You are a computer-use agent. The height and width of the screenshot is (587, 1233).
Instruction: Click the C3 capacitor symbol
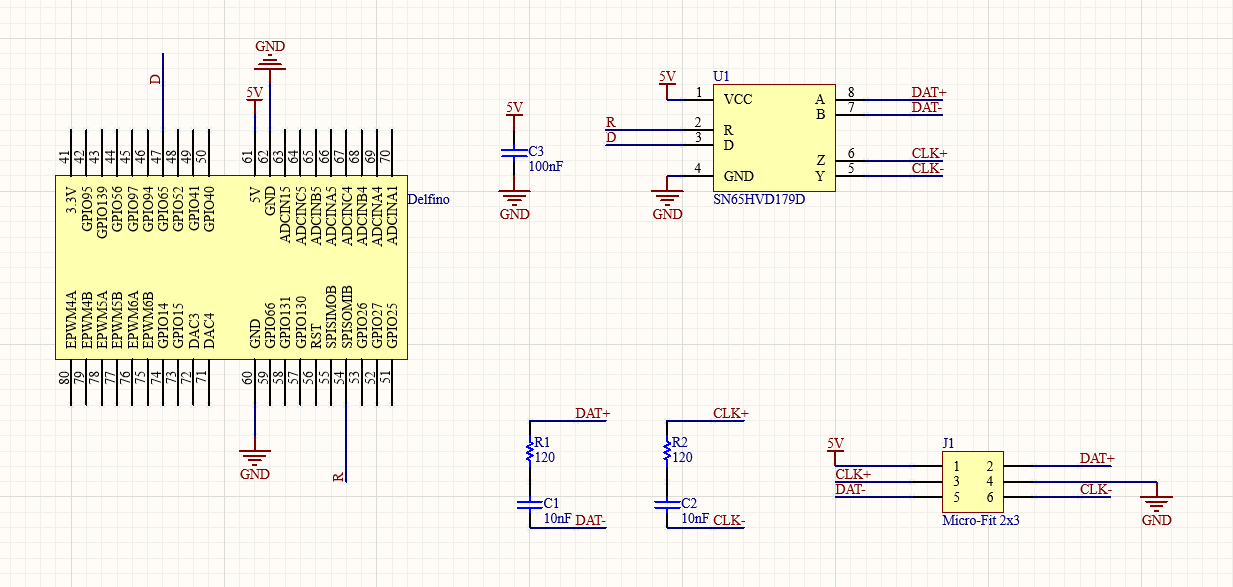514,153
